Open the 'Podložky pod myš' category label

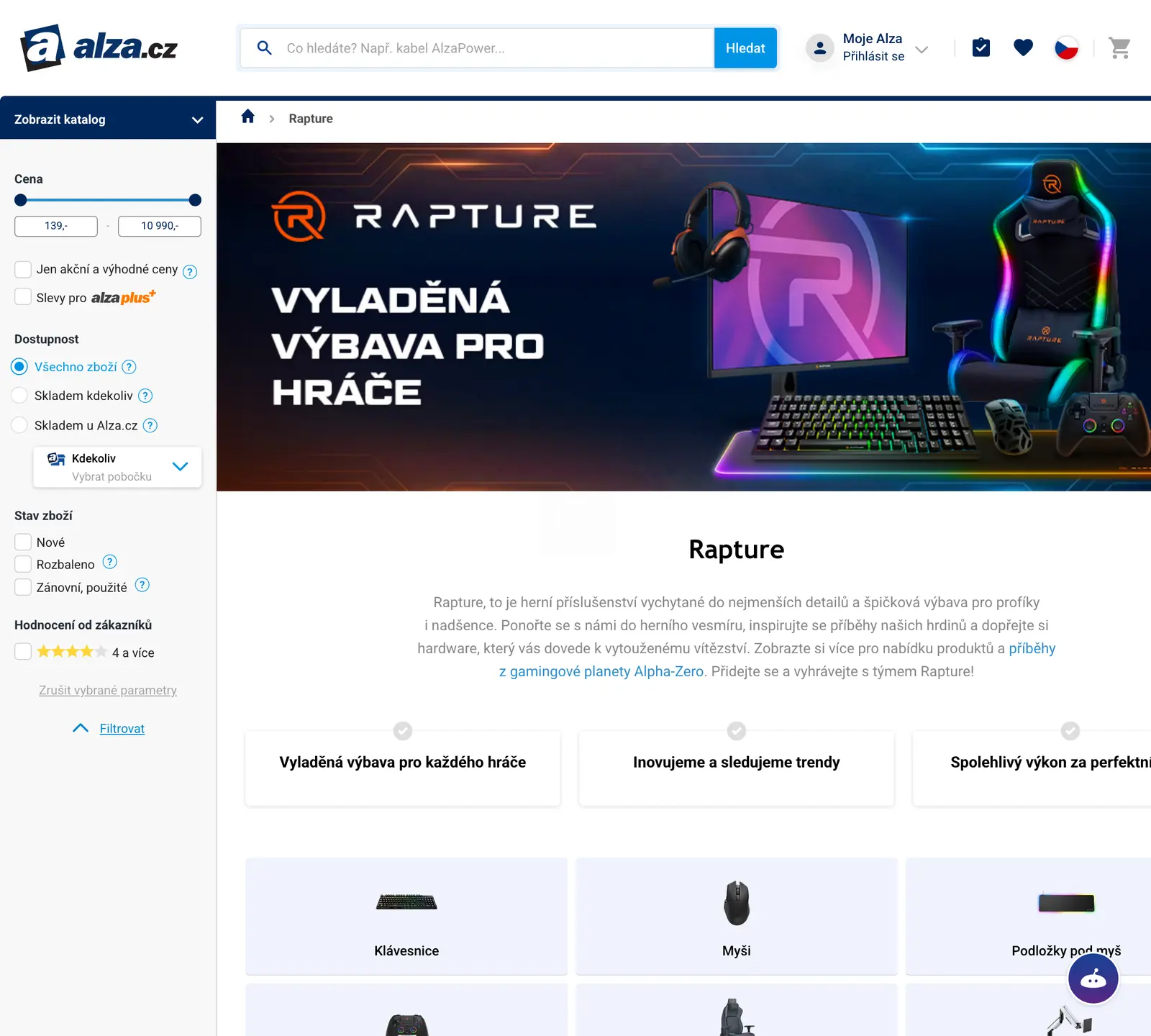(x=1066, y=950)
